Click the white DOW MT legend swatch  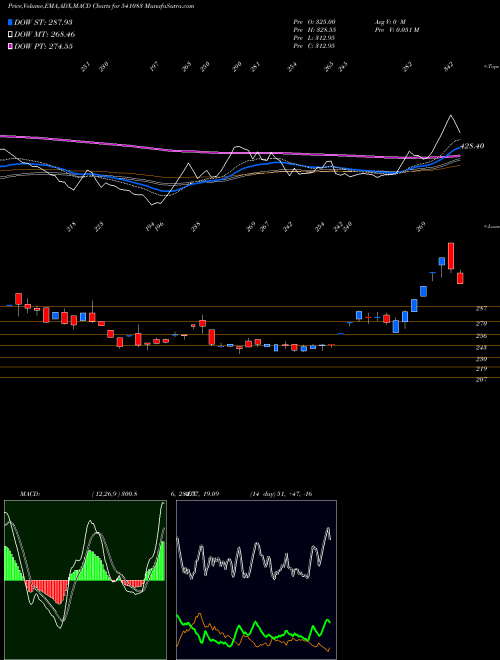click(10, 34)
